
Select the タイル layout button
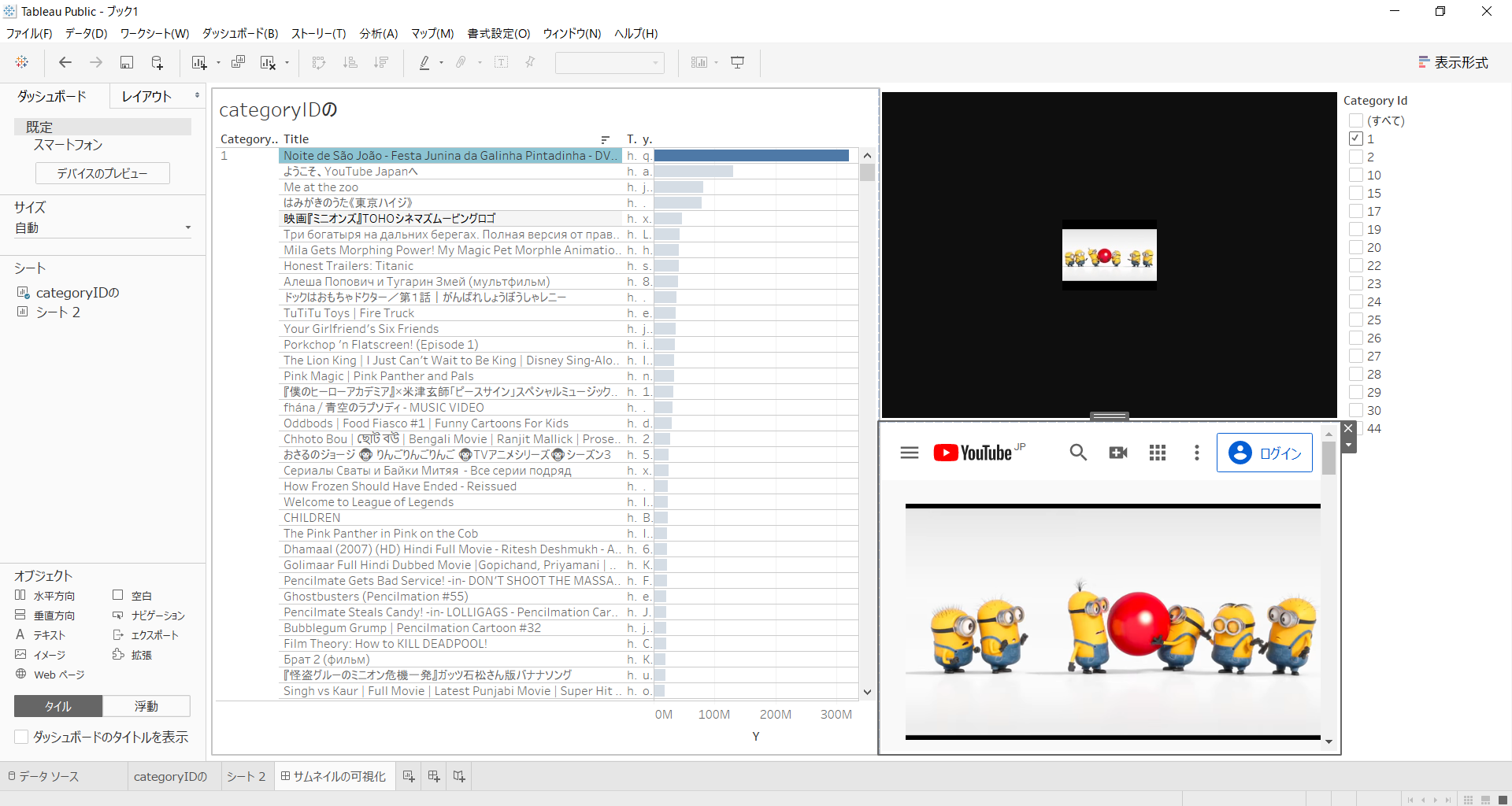pos(58,706)
